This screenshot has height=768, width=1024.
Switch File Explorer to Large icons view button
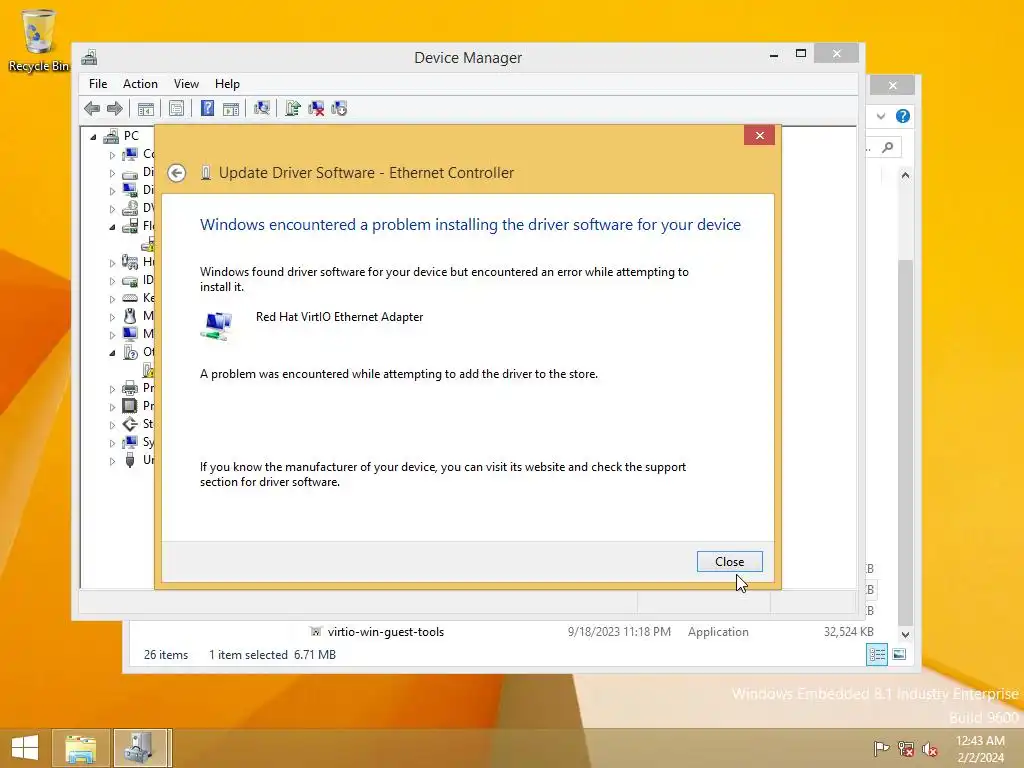click(x=899, y=654)
